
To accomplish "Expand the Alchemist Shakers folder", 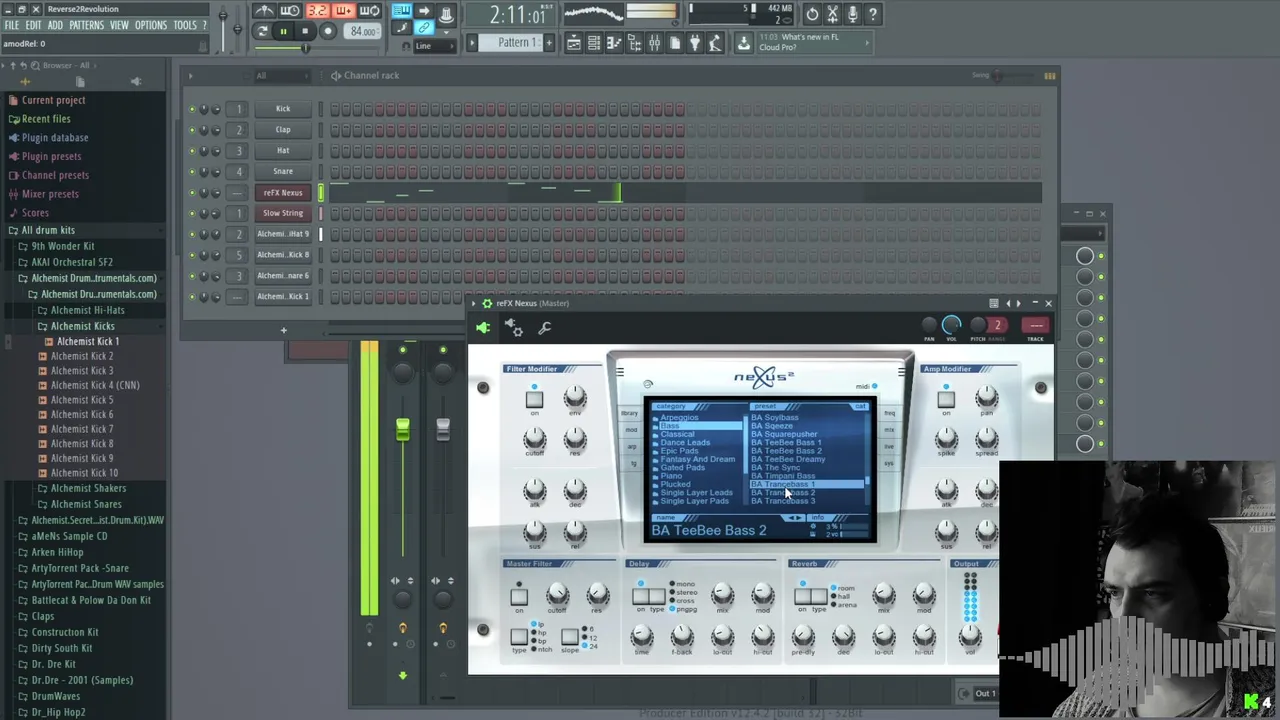I will pyautogui.click(x=88, y=488).
